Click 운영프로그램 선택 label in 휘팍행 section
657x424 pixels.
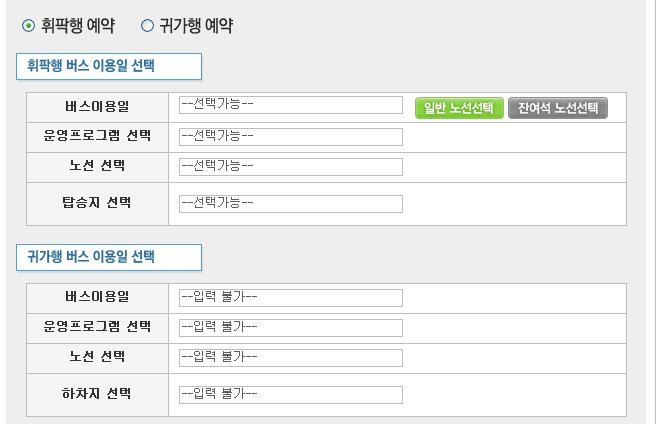tap(97, 136)
